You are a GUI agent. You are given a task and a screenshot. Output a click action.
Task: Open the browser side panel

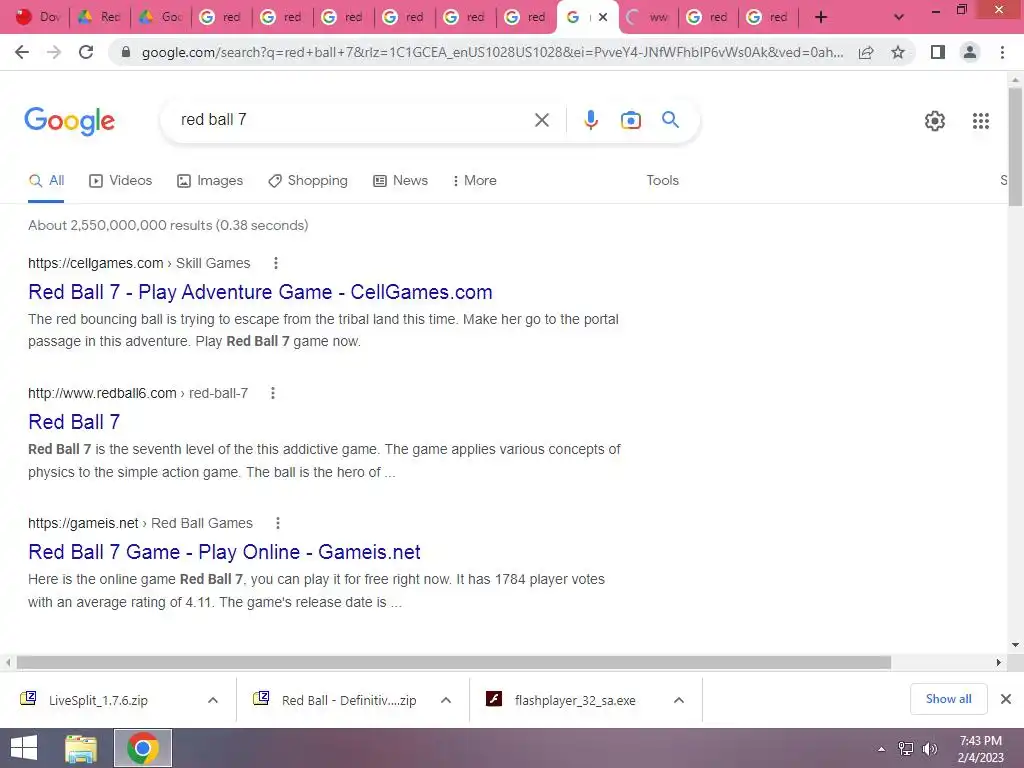click(x=938, y=52)
